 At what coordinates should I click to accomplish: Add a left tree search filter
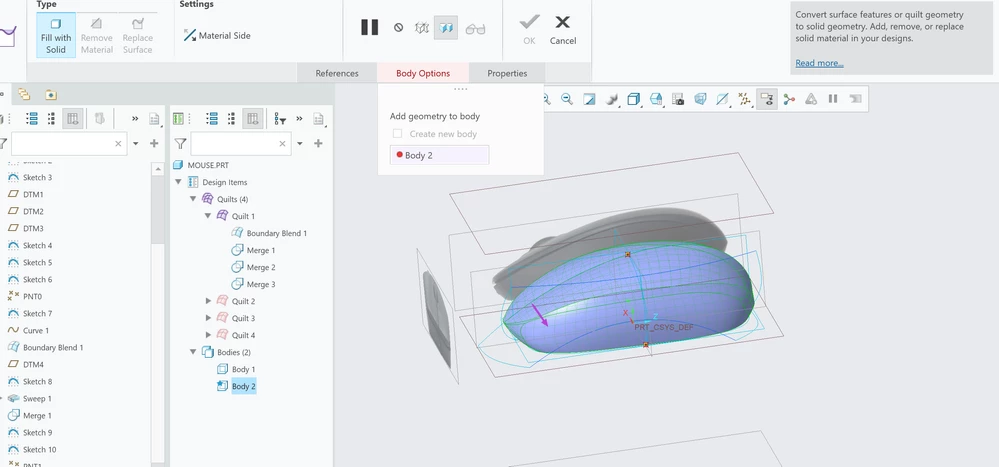click(x=154, y=144)
